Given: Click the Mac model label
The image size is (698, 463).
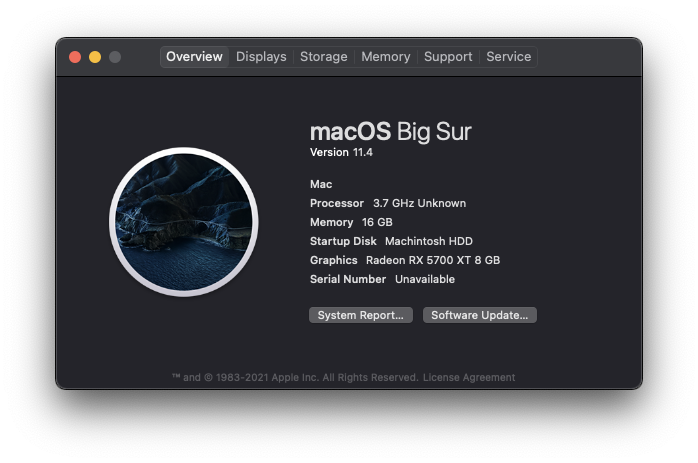Looking at the screenshot, I should point(321,184).
